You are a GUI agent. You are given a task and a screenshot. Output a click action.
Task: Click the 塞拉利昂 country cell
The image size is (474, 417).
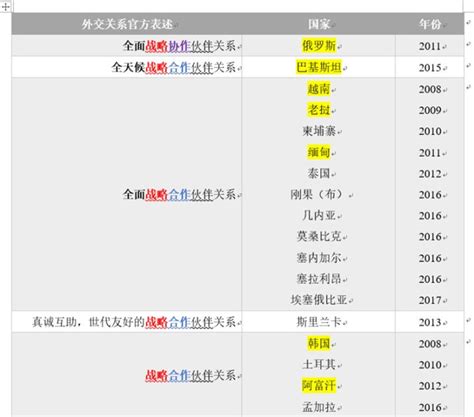pos(319,279)
